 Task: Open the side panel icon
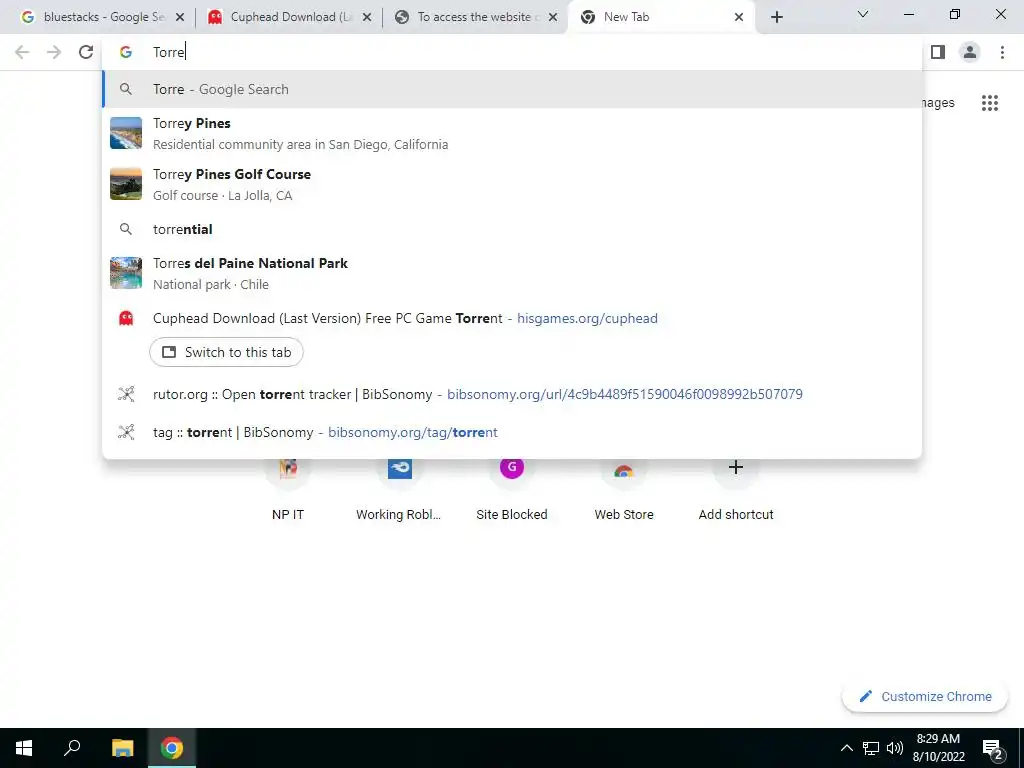point(938,52)
